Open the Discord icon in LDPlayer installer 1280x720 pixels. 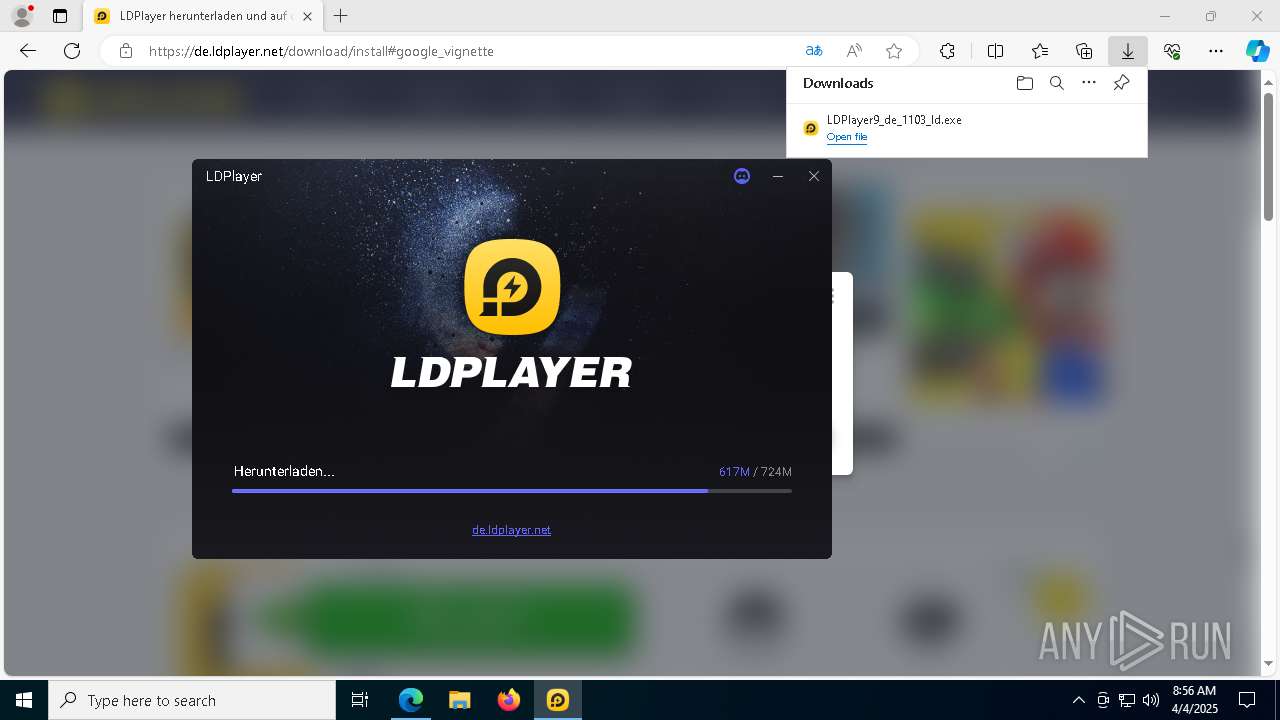[x=742, y=176]
